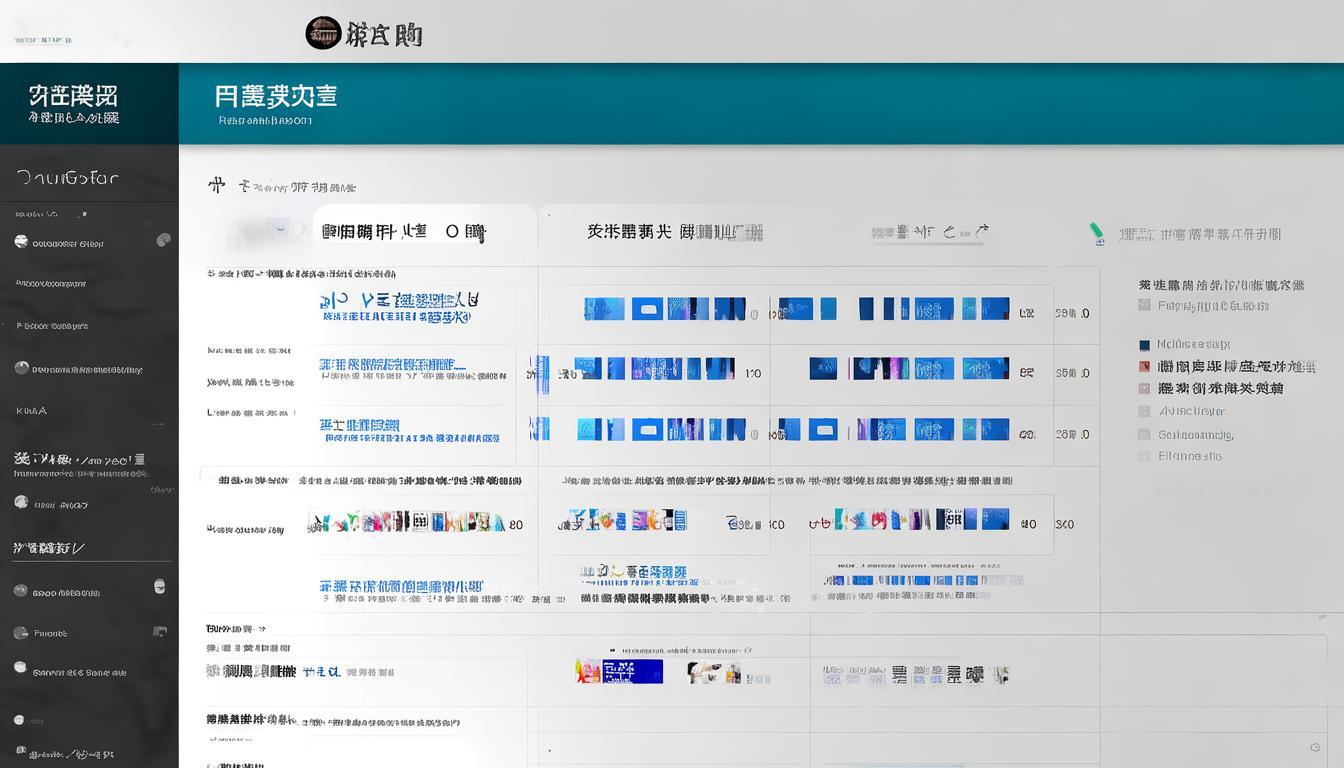Click the tiny circle icon in the window's bottom-right corner
The height and width of the screenshot is (768, 1344).
click(1315, 747)
